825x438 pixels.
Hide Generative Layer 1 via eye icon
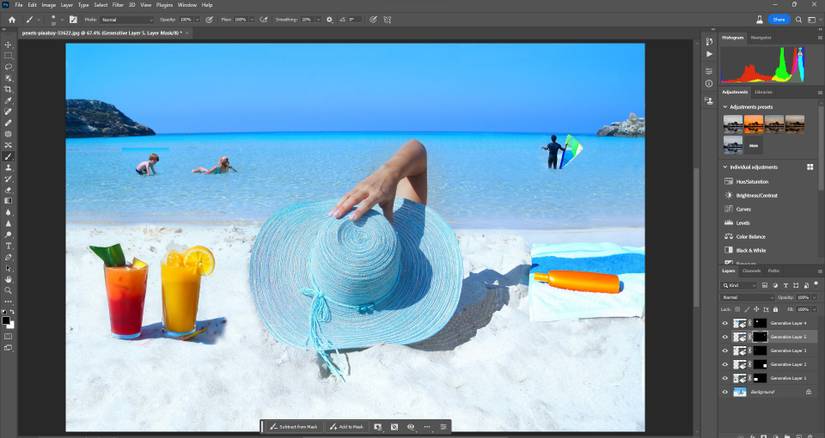[x=725, y=378]
